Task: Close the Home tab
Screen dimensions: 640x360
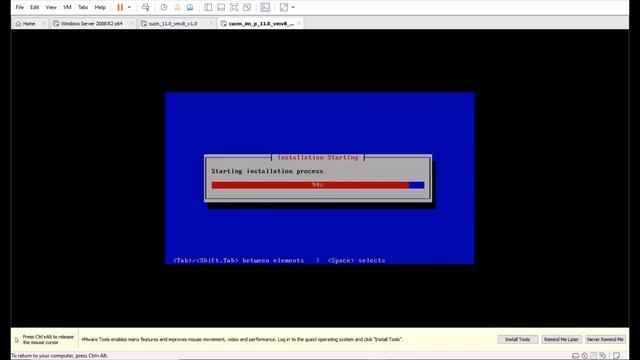Action: [44, 24]
